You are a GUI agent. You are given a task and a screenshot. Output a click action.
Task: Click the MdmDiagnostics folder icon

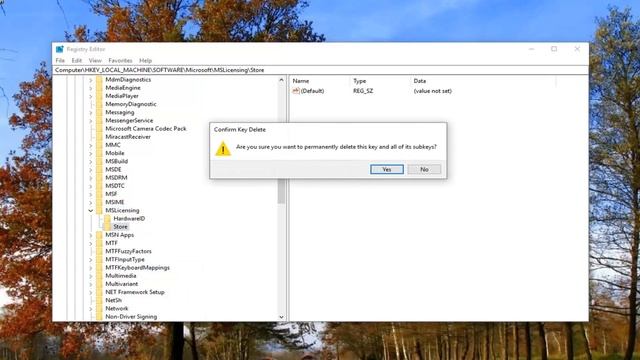coord(99,80)
